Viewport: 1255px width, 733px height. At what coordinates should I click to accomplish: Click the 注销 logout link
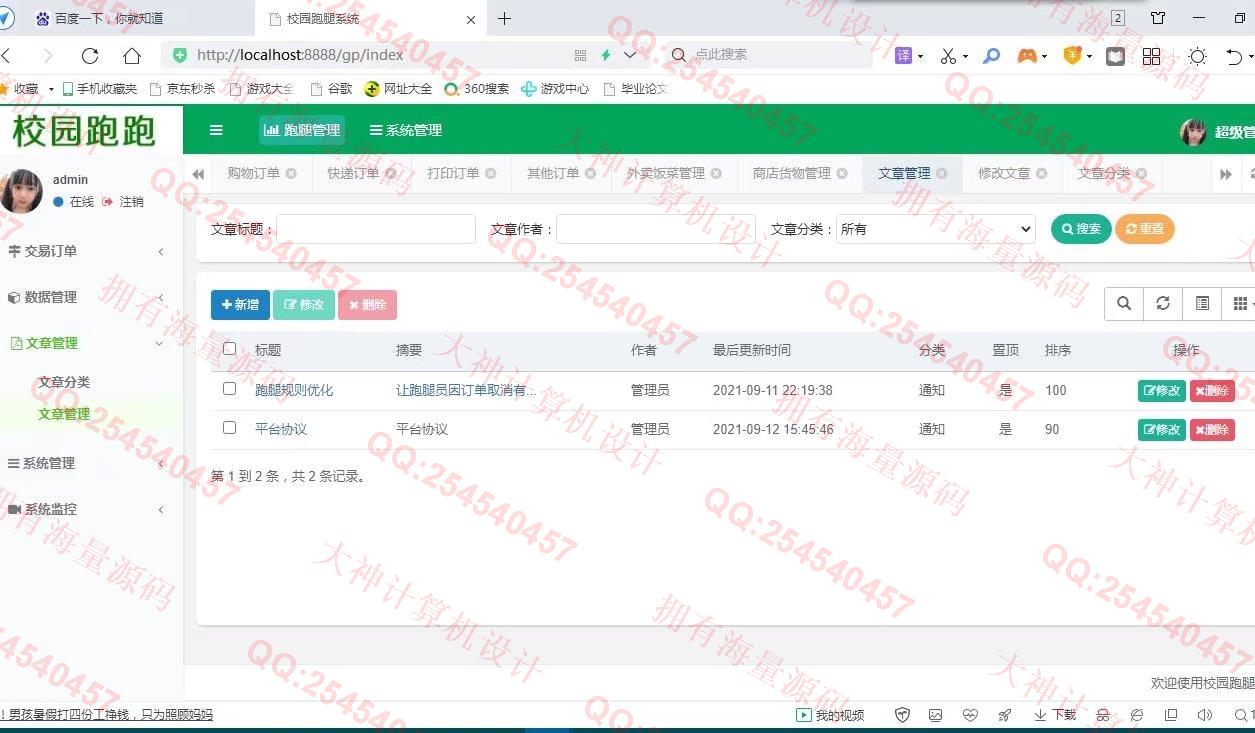point(124,202)
